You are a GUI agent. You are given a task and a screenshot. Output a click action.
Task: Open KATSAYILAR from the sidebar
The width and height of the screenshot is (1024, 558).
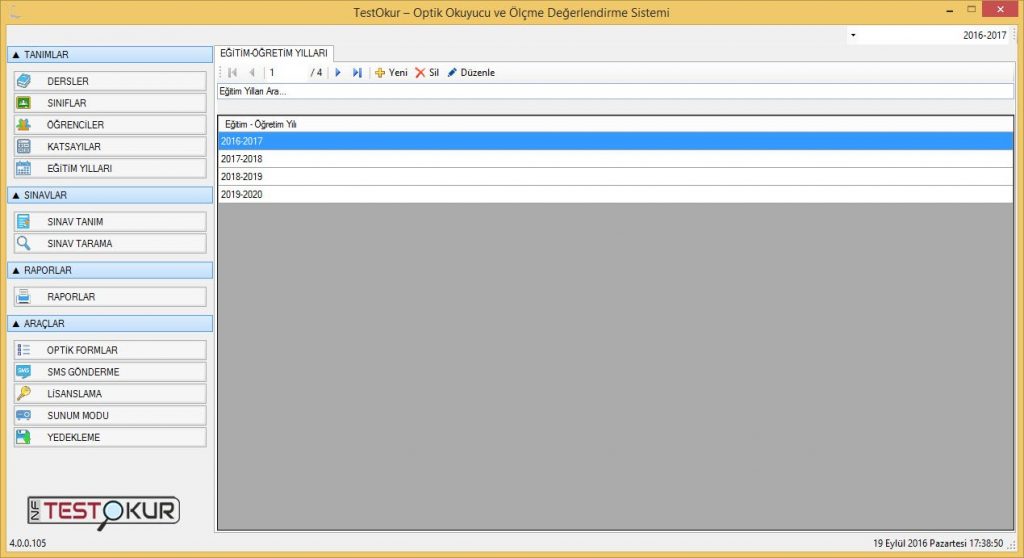[x=110, y=146]
